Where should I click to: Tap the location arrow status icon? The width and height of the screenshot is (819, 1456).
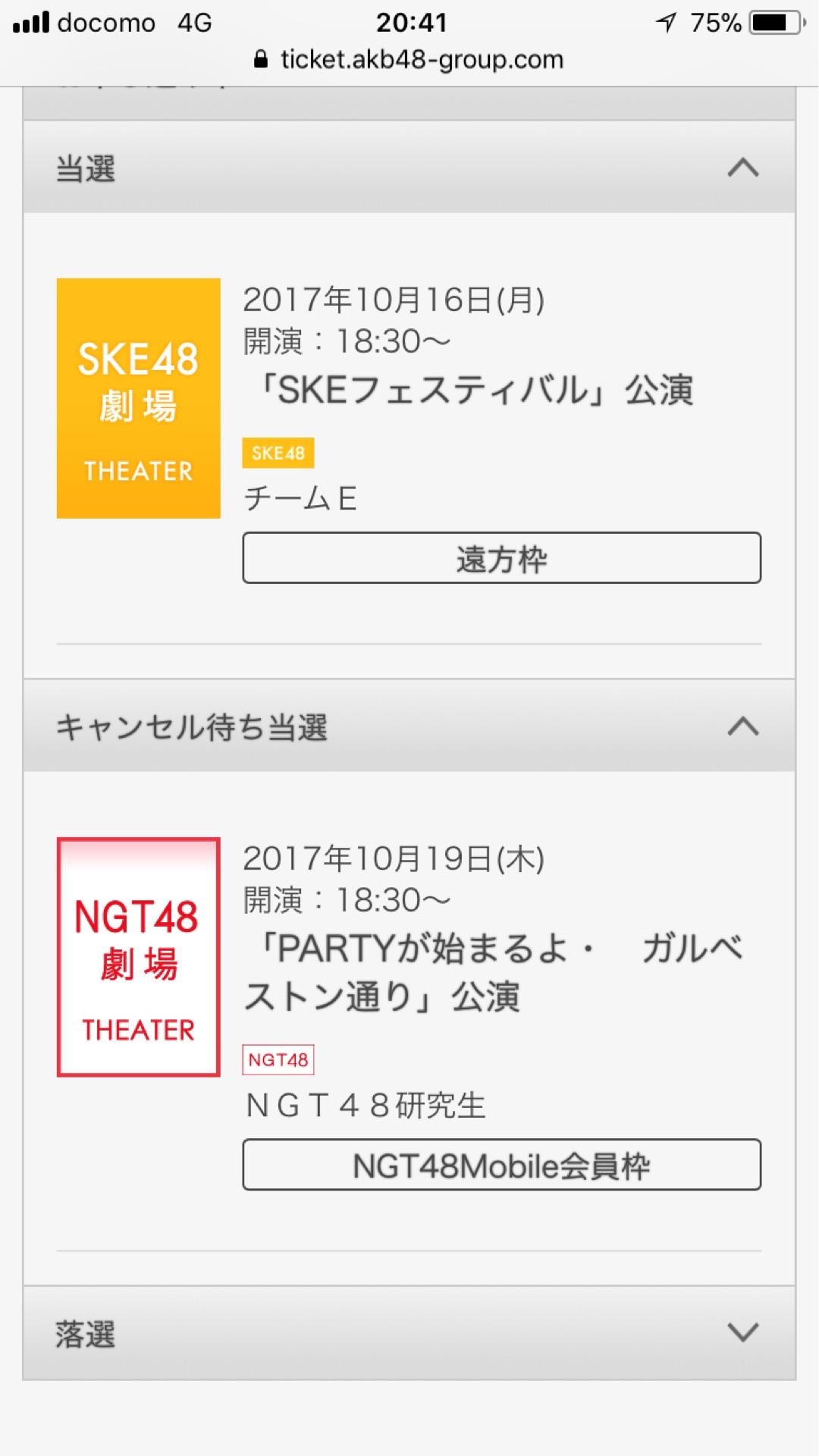(x=666, y=23)
